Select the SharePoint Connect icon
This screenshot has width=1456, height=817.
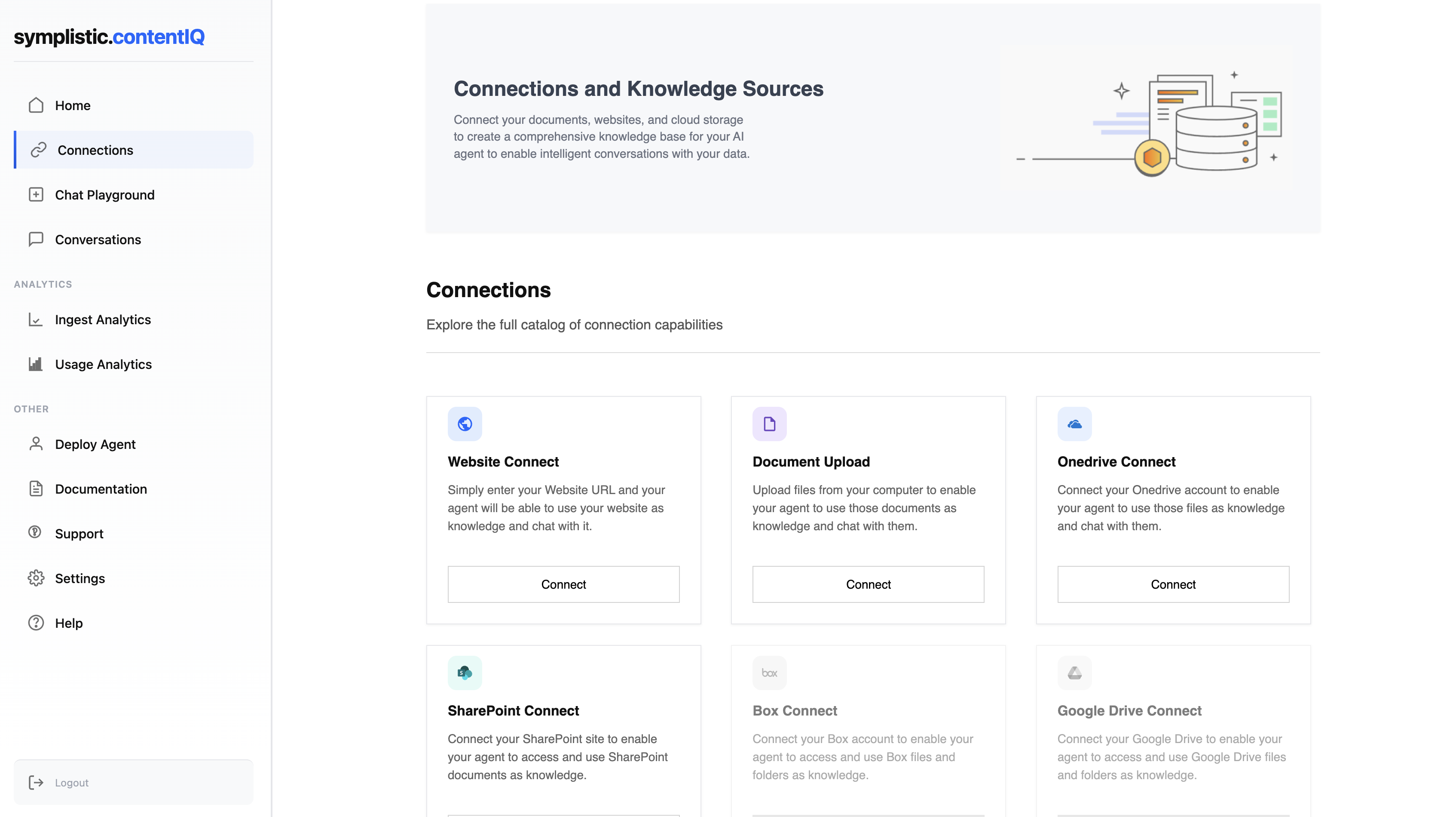point(465,672)
